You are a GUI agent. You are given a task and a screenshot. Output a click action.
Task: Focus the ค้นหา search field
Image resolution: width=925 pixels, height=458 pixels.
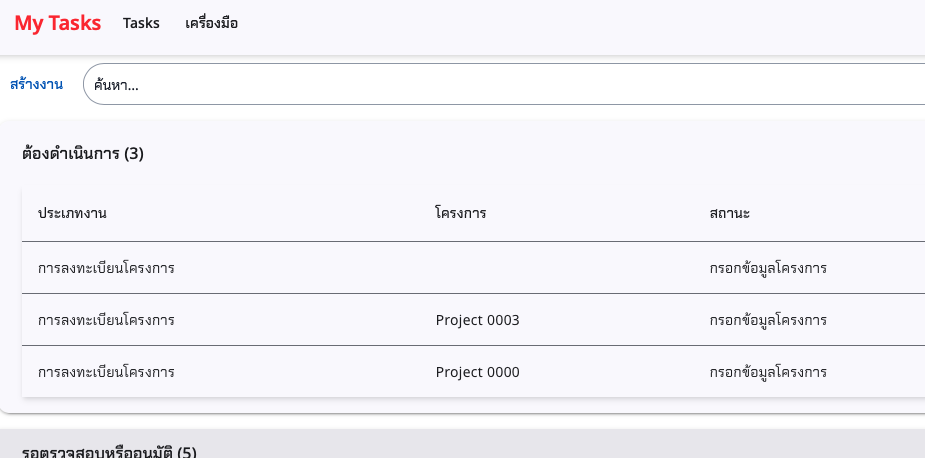(500, 84)
